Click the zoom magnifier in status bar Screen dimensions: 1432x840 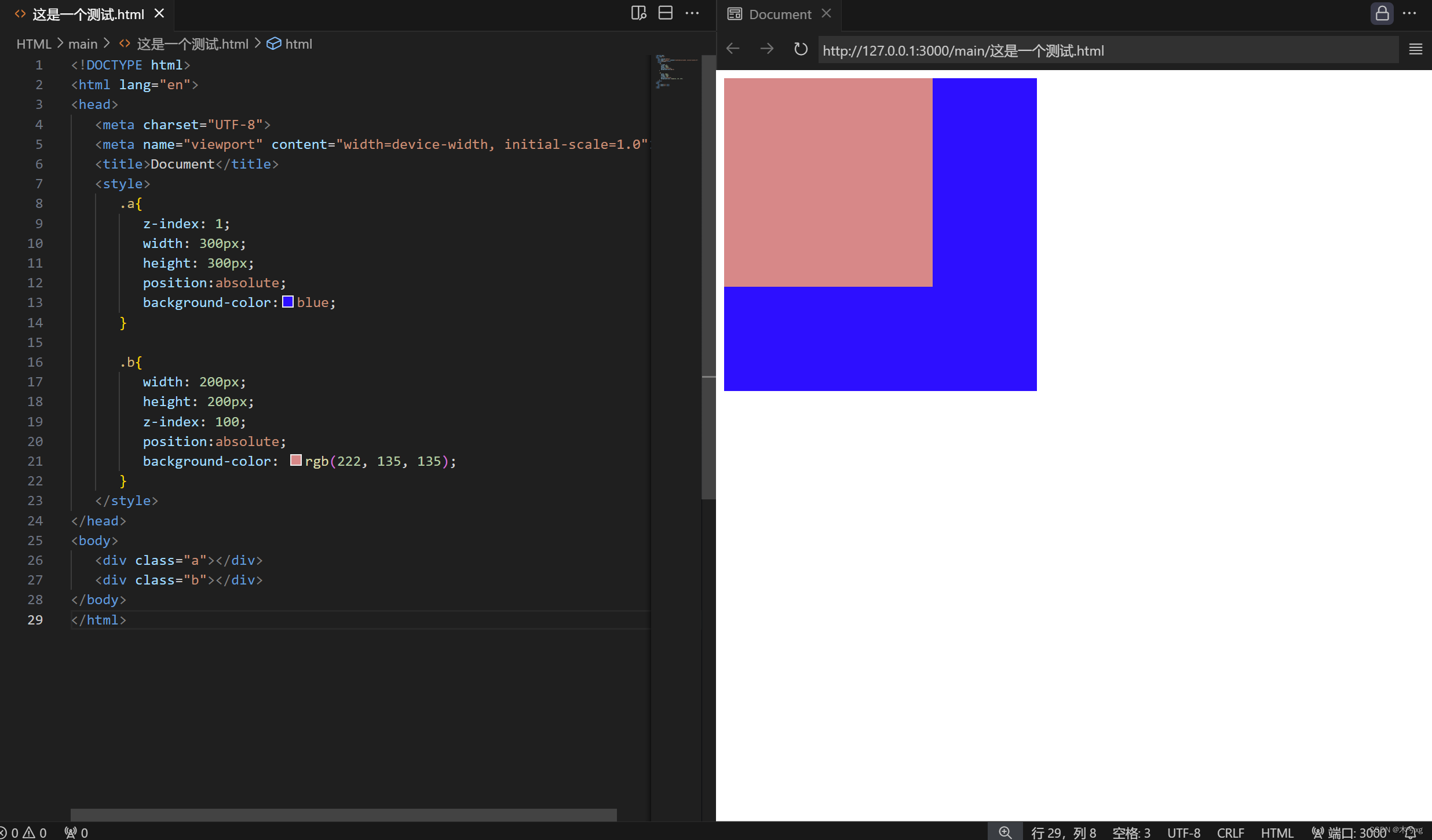1005,832
